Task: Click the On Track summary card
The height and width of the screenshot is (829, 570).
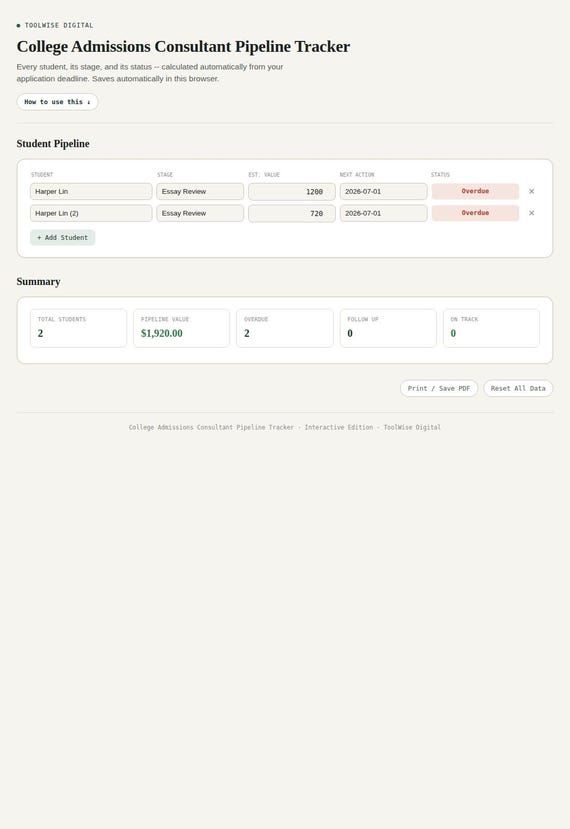Action: click(x=491, y=328)
